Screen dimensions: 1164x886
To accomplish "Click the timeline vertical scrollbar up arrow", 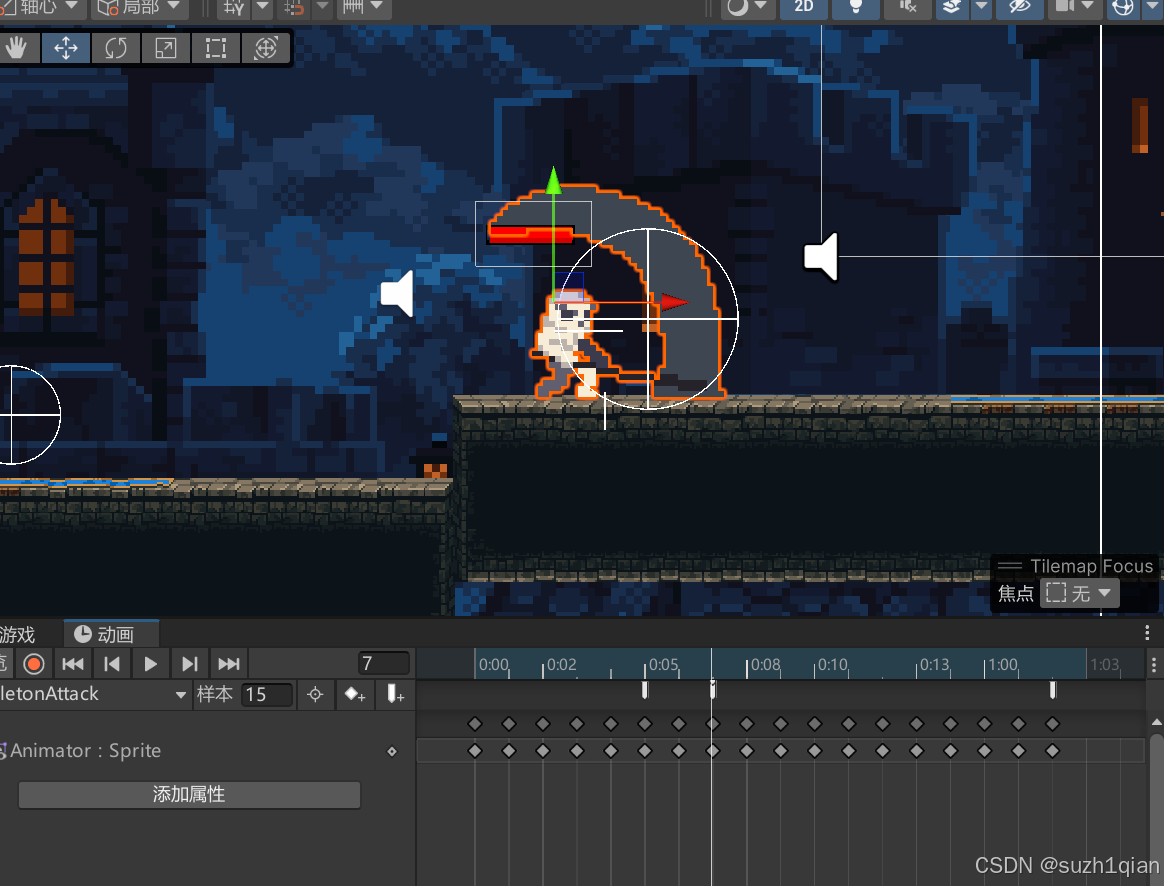I will (x=1157, y=722).
